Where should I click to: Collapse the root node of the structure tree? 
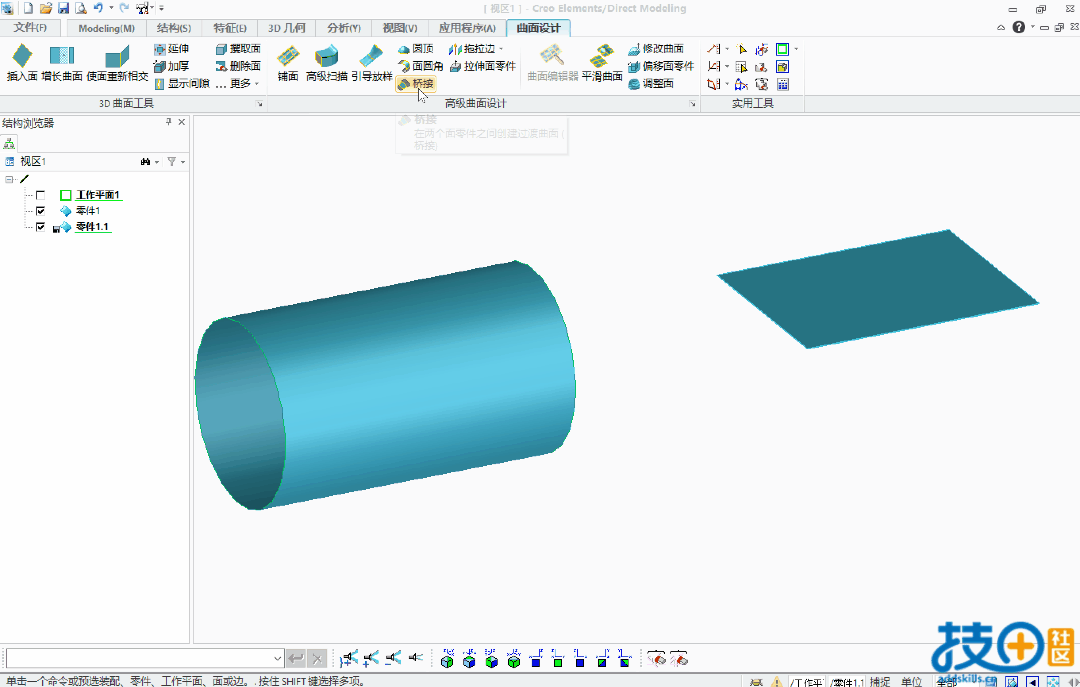click(9, 179)
